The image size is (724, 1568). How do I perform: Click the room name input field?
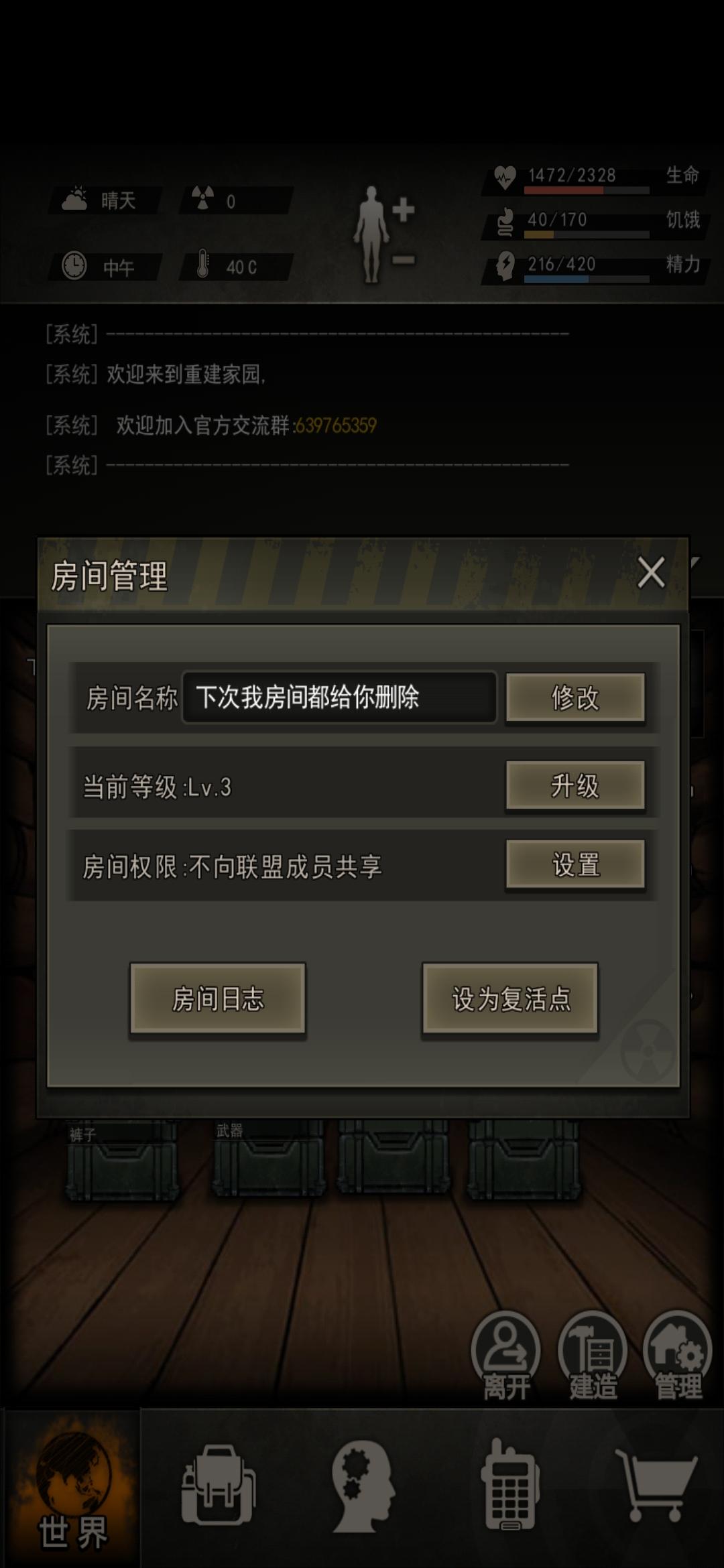[x=339, y=698]
